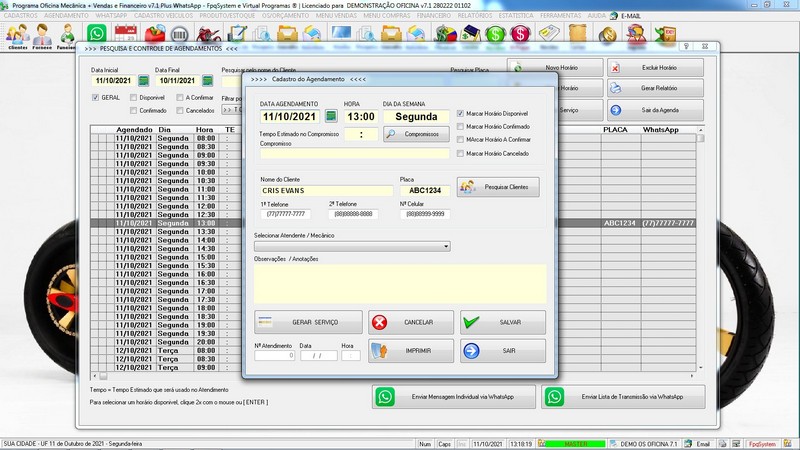Click the red dollar coin toolbar icon
Image resolution: width=800 pixels, height=450 pixels.
click(520, 34)
